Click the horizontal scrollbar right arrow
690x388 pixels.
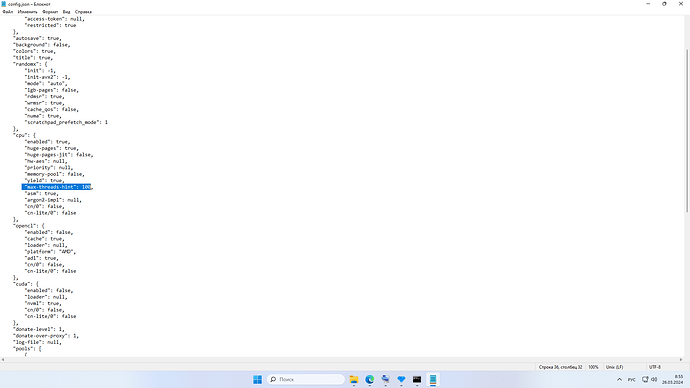click(x=681, y=359)
